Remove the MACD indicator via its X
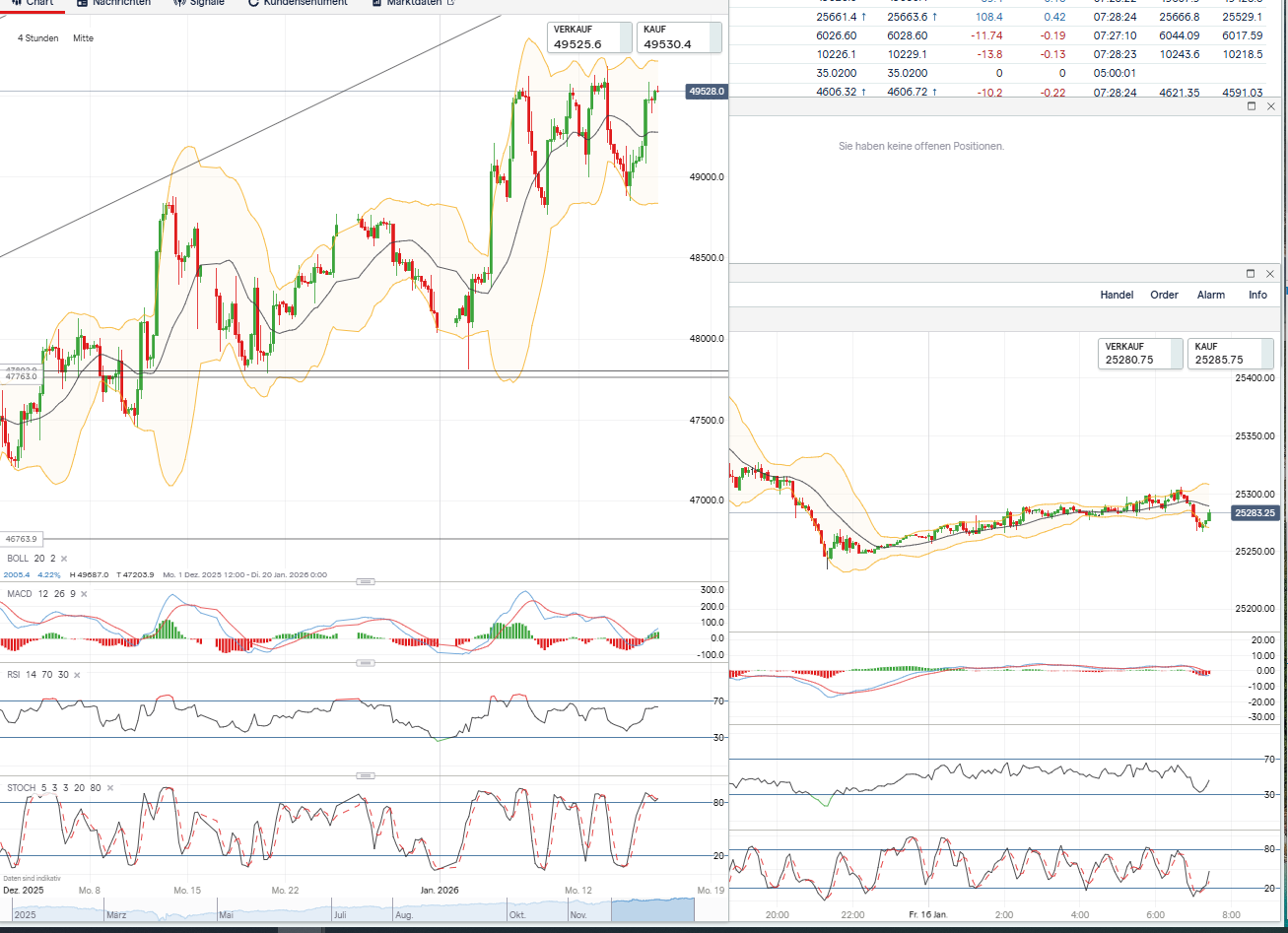Screen dimensions: 1288x933 84,594
